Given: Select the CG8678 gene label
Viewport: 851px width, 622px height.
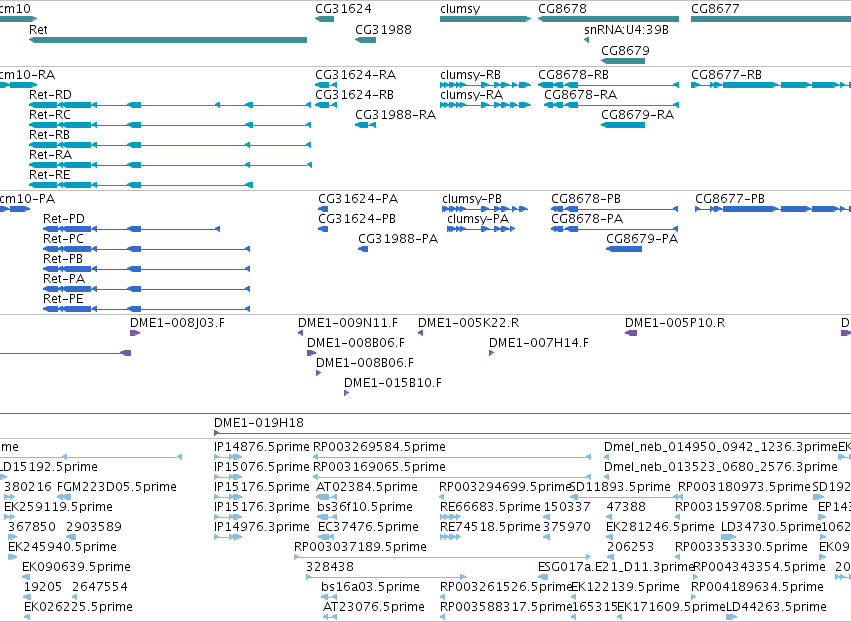Looking at the screenshot, I should tap(562, 9).
